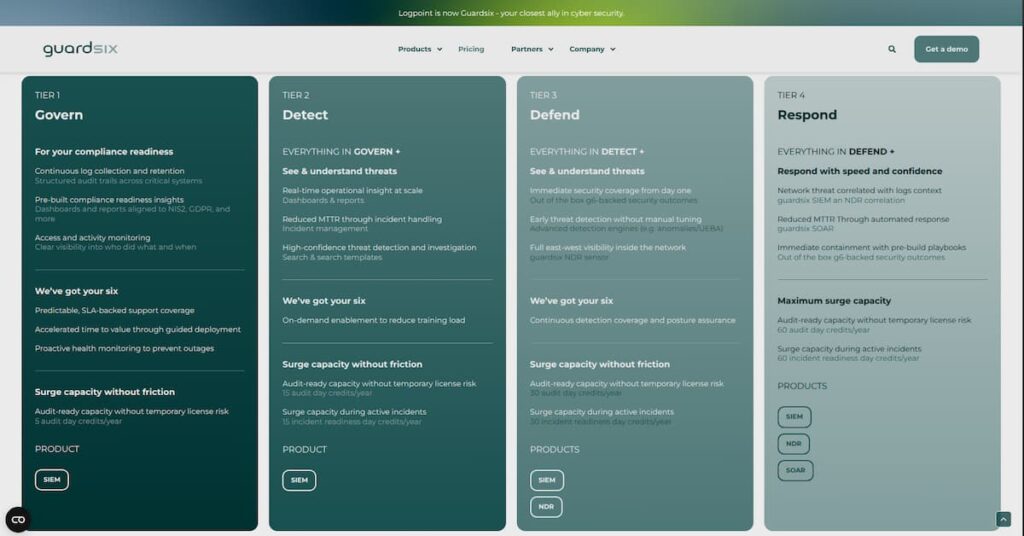Viewport: 1024px width, 536px height.
Task: Click 'Continuous detection coverage and posture assurance'
Action: tap(632, 321)
